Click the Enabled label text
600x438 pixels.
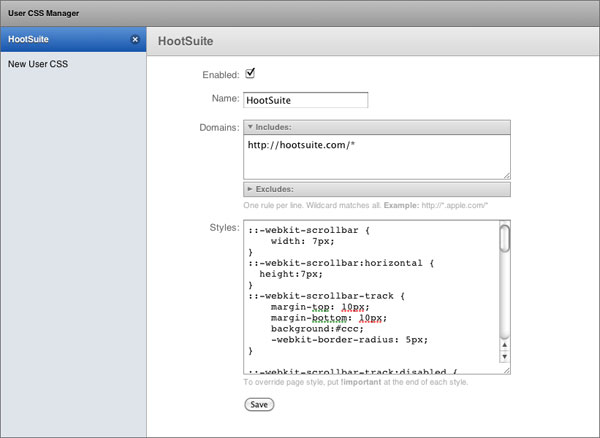pyautogui.click(x=220, y=74)
